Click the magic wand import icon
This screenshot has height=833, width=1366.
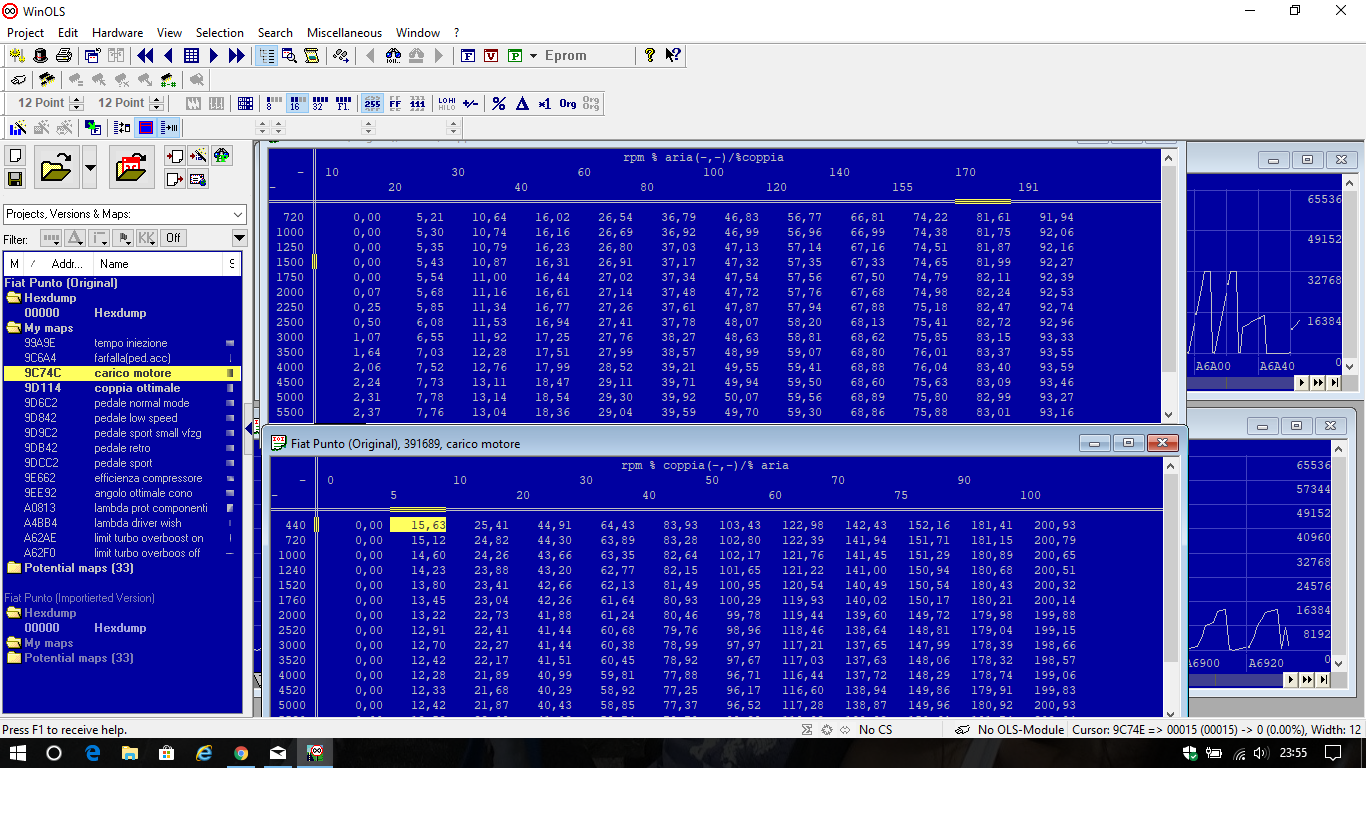click(x=198, y=156)
